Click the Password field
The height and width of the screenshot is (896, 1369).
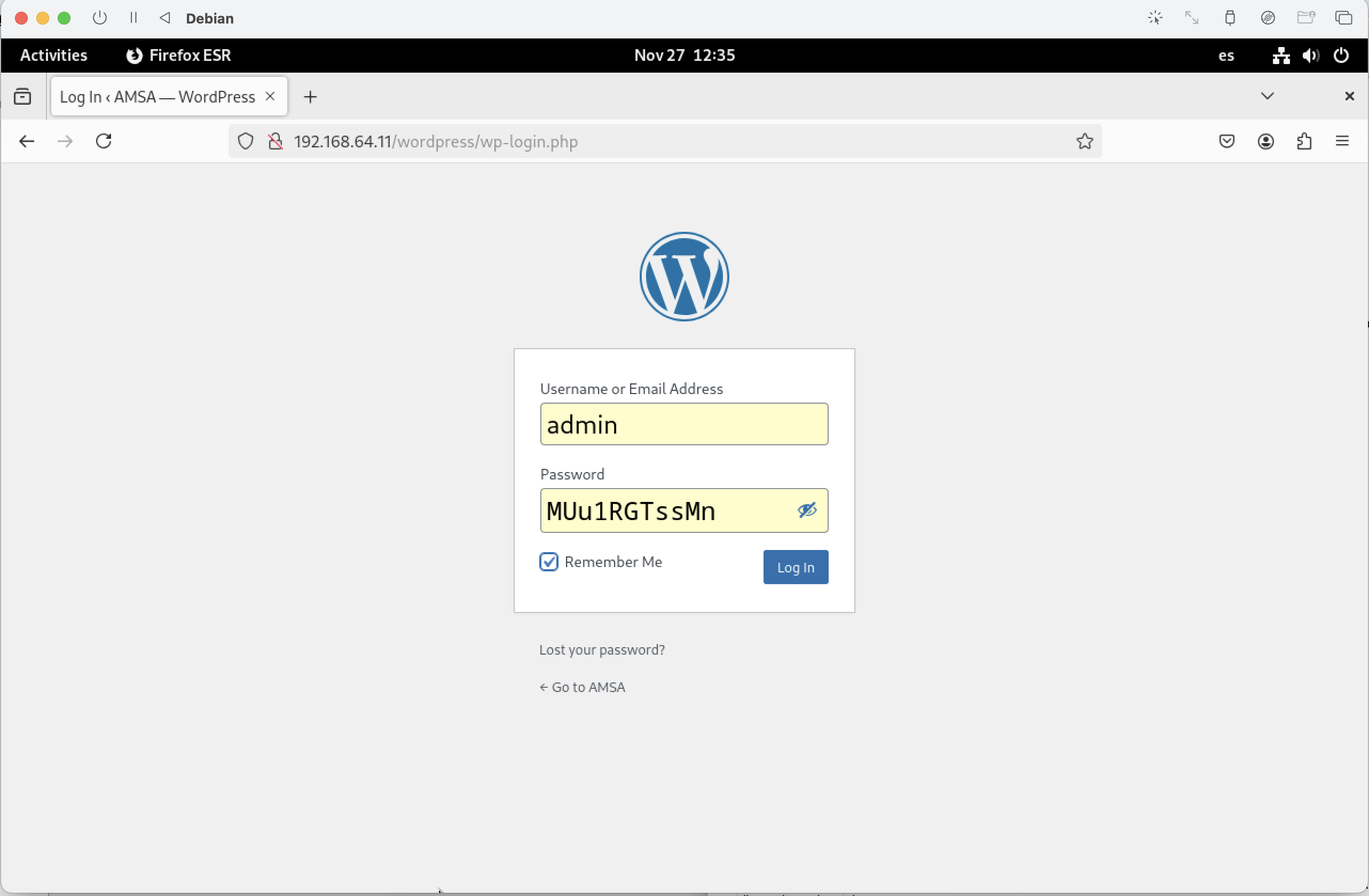click(x=684, y=510)
